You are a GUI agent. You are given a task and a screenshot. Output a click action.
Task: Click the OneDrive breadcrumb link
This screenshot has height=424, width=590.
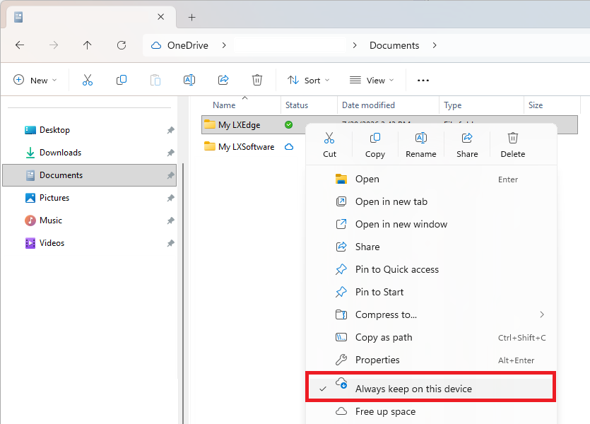pyautogui.click(x=187, y=46)
